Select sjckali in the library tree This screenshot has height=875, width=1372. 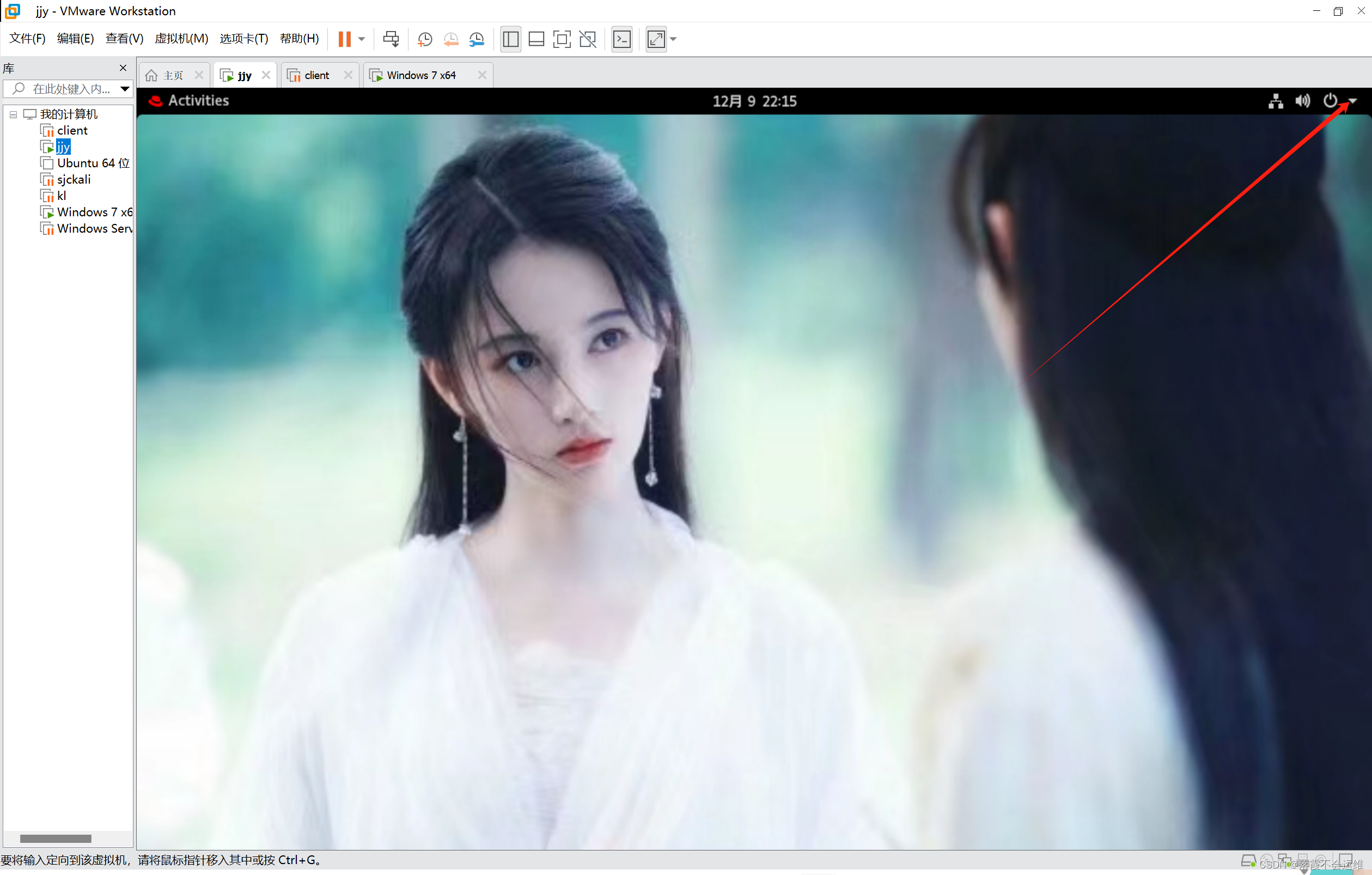point(74,180)
